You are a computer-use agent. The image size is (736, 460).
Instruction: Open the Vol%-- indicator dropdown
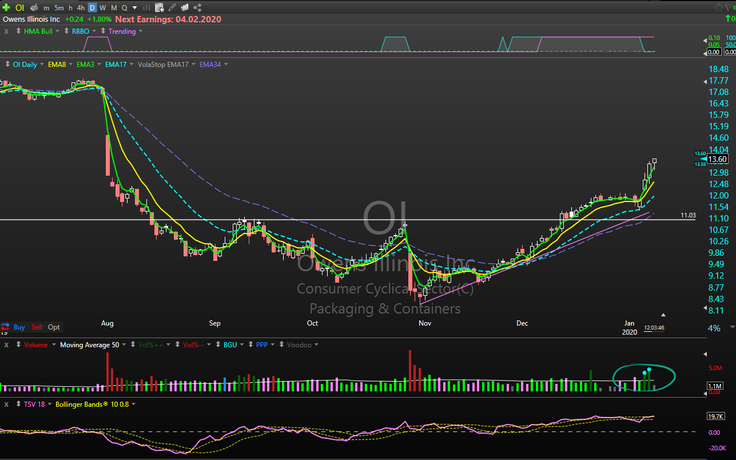(x=209, y=345)
